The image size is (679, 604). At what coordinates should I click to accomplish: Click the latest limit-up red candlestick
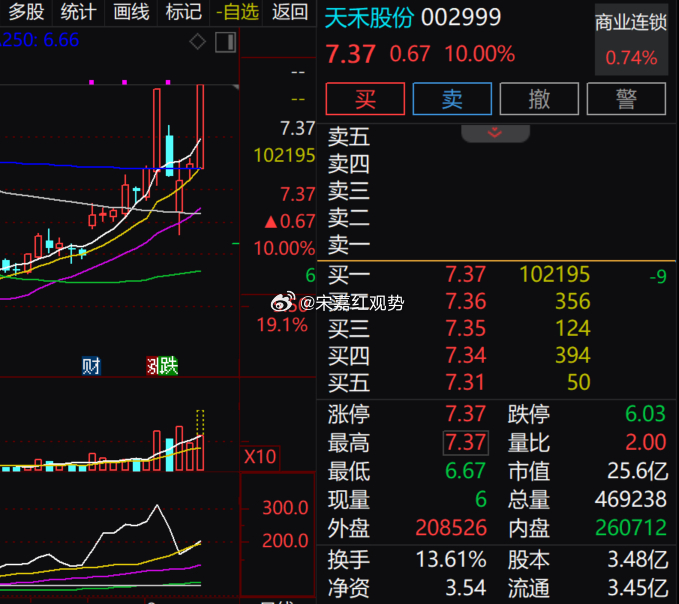click(x=200, y=126)
